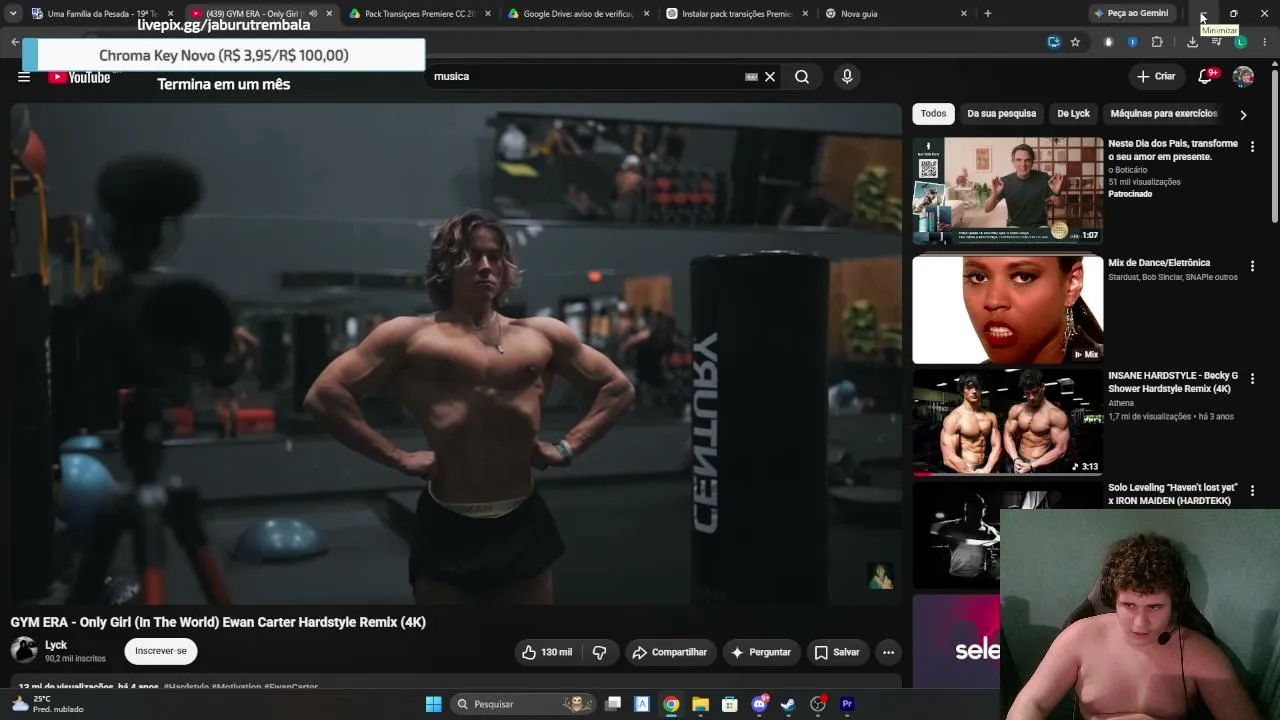
Task: Select 'Da sua pesquisa' filter chip
Action: (1001, 114)
